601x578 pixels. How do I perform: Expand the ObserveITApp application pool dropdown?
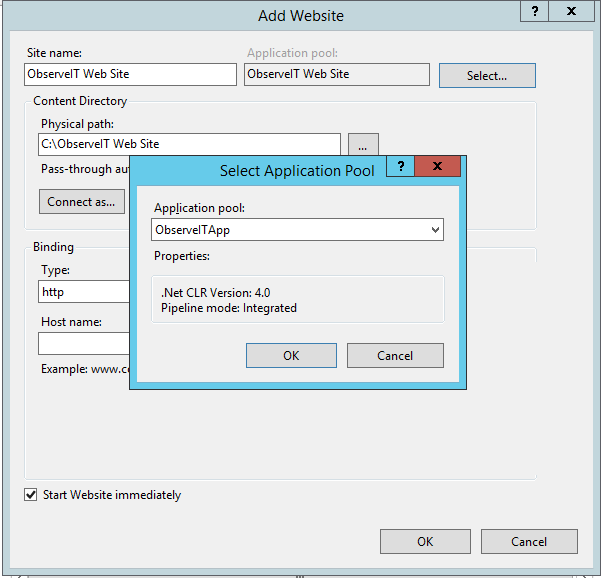(x=434, y=230)
